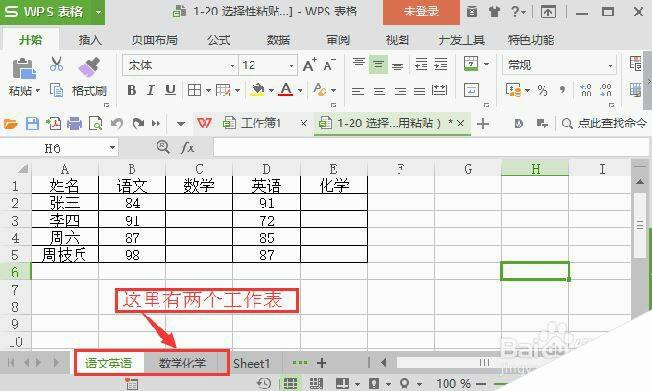Open the font color dropdown arrow
The image size is (652, 391).
point(300,90)
